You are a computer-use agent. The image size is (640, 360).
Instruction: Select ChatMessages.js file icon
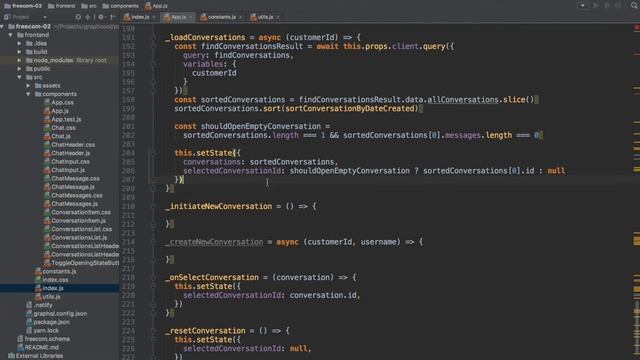point(47,204)
